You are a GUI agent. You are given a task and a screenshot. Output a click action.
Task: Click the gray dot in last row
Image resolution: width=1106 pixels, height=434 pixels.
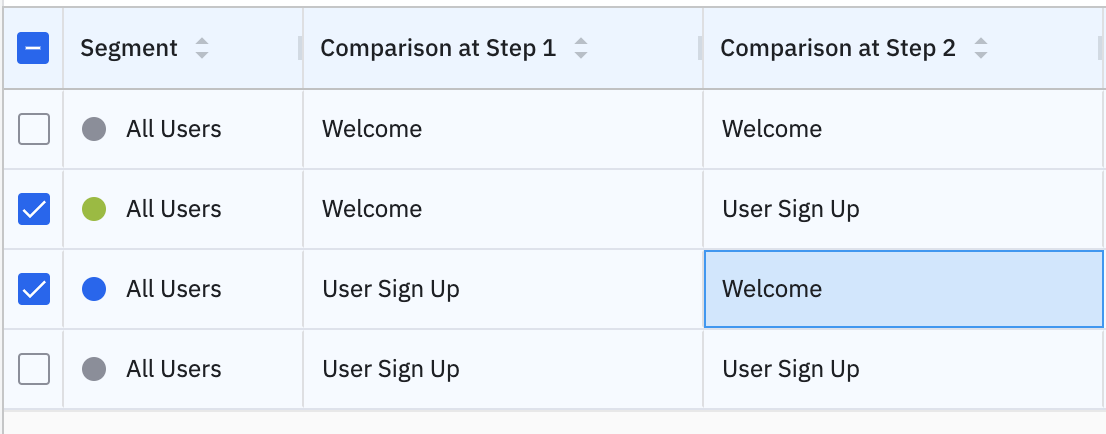[94, 369]
